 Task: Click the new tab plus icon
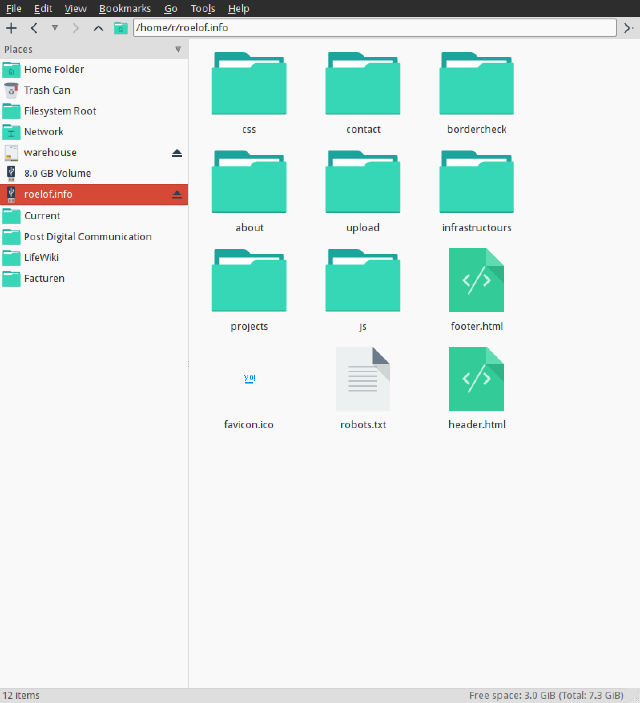[11, 28]
